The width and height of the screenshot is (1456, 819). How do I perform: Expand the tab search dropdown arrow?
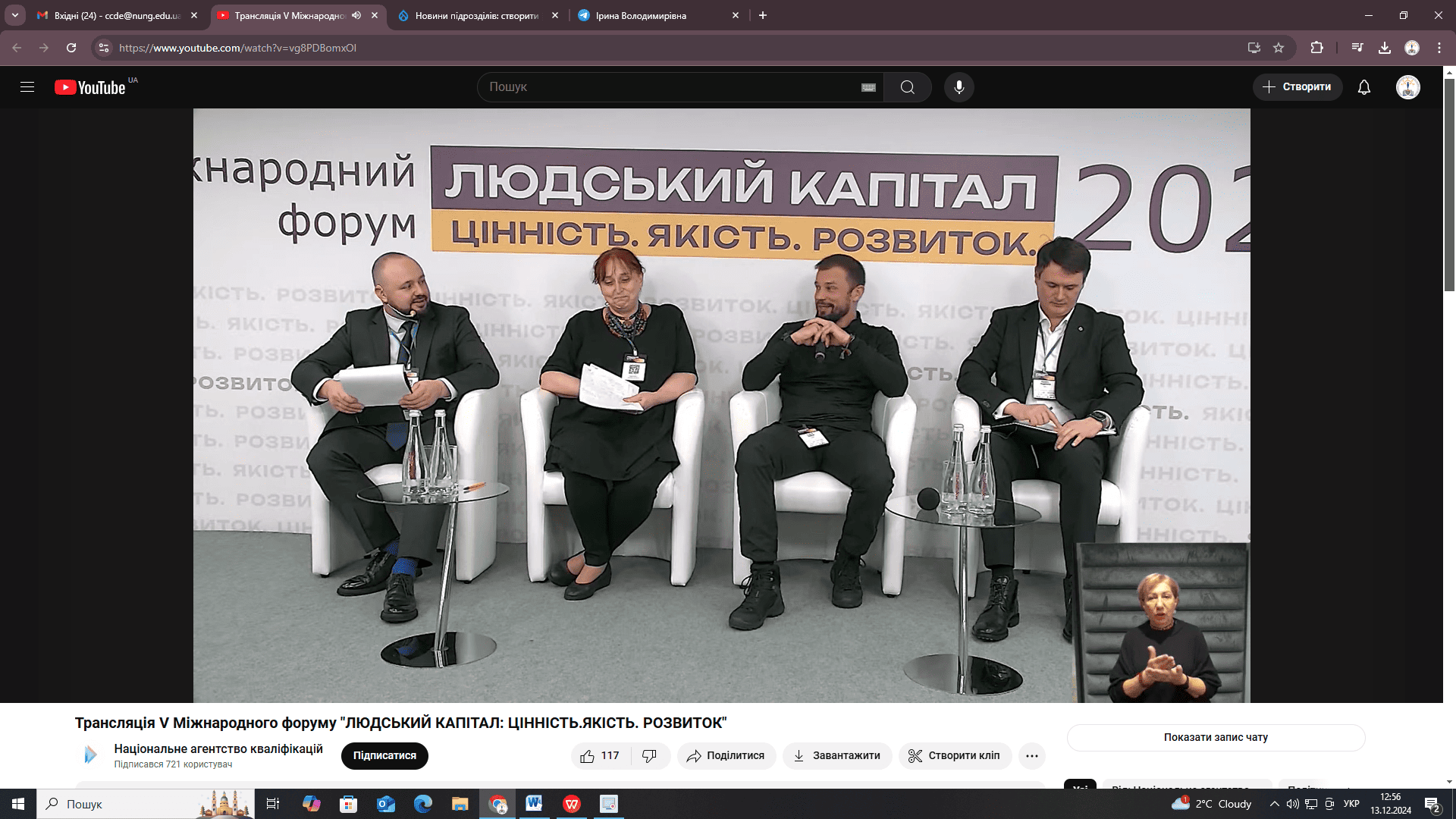[x=14, y=15]
